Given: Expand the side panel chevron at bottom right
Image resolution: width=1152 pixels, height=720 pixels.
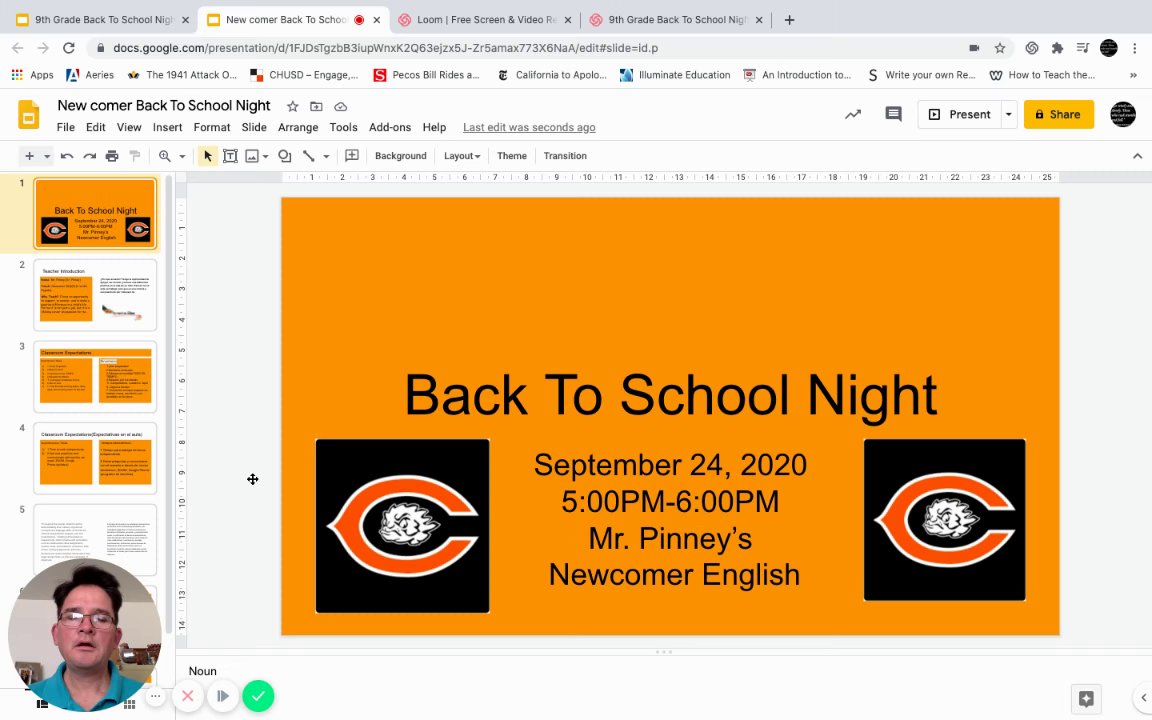Looking at the screenshot, I should 1143,698.
